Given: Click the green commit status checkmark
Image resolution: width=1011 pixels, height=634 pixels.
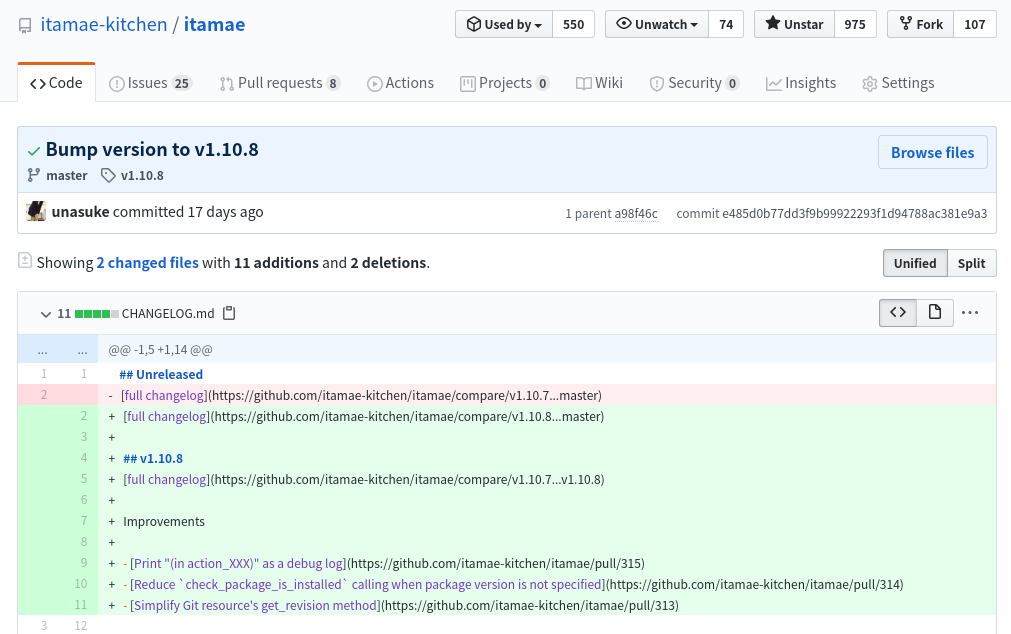Looking at the screenshot, I should pyautogui.click(x=34, y=151).
